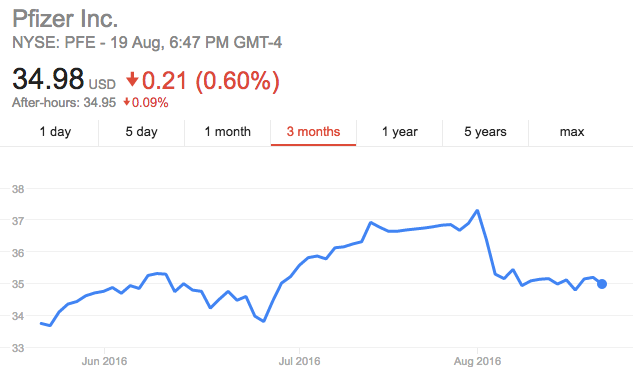Click the small after-hours red down arrow
This screenshot has height=377, width=634.
[x=127, y=102]
